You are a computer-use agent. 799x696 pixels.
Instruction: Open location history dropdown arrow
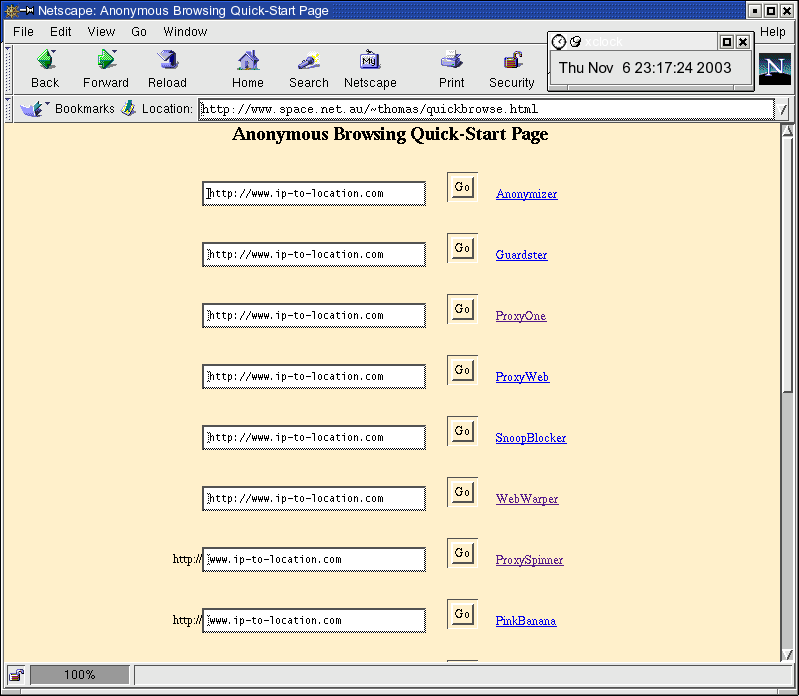pyautogui.click(x=783, y=109)
